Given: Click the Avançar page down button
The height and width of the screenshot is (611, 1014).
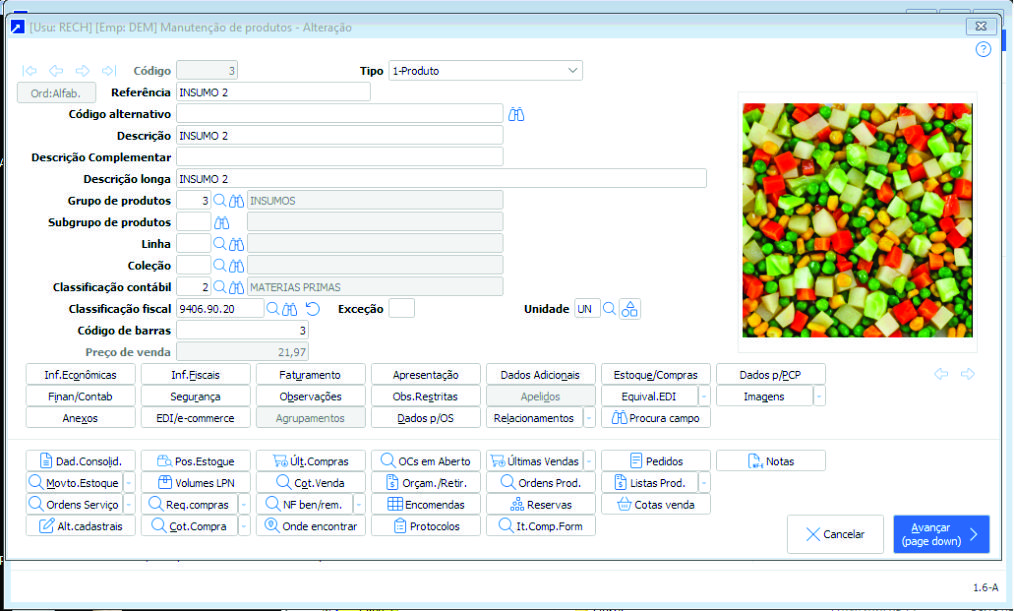Looking at the screenshot, I should point(940,534).
